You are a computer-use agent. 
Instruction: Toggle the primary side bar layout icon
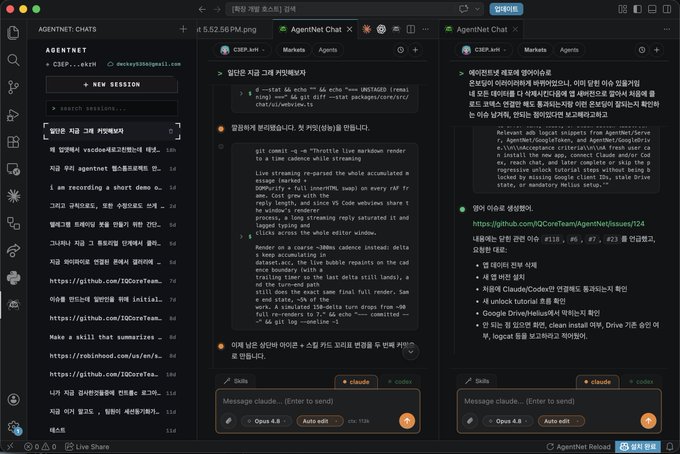637,9
